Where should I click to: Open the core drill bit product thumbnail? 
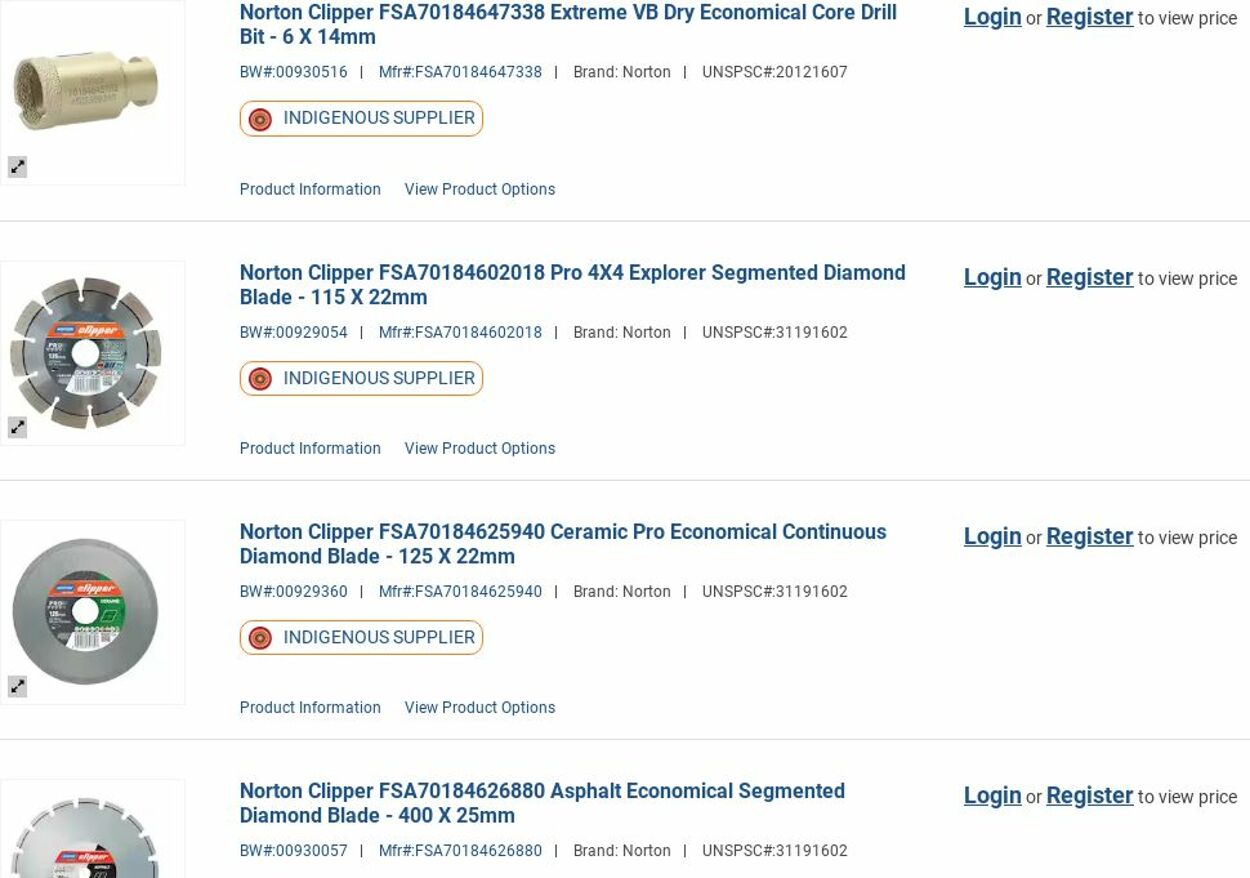point(86,90)
